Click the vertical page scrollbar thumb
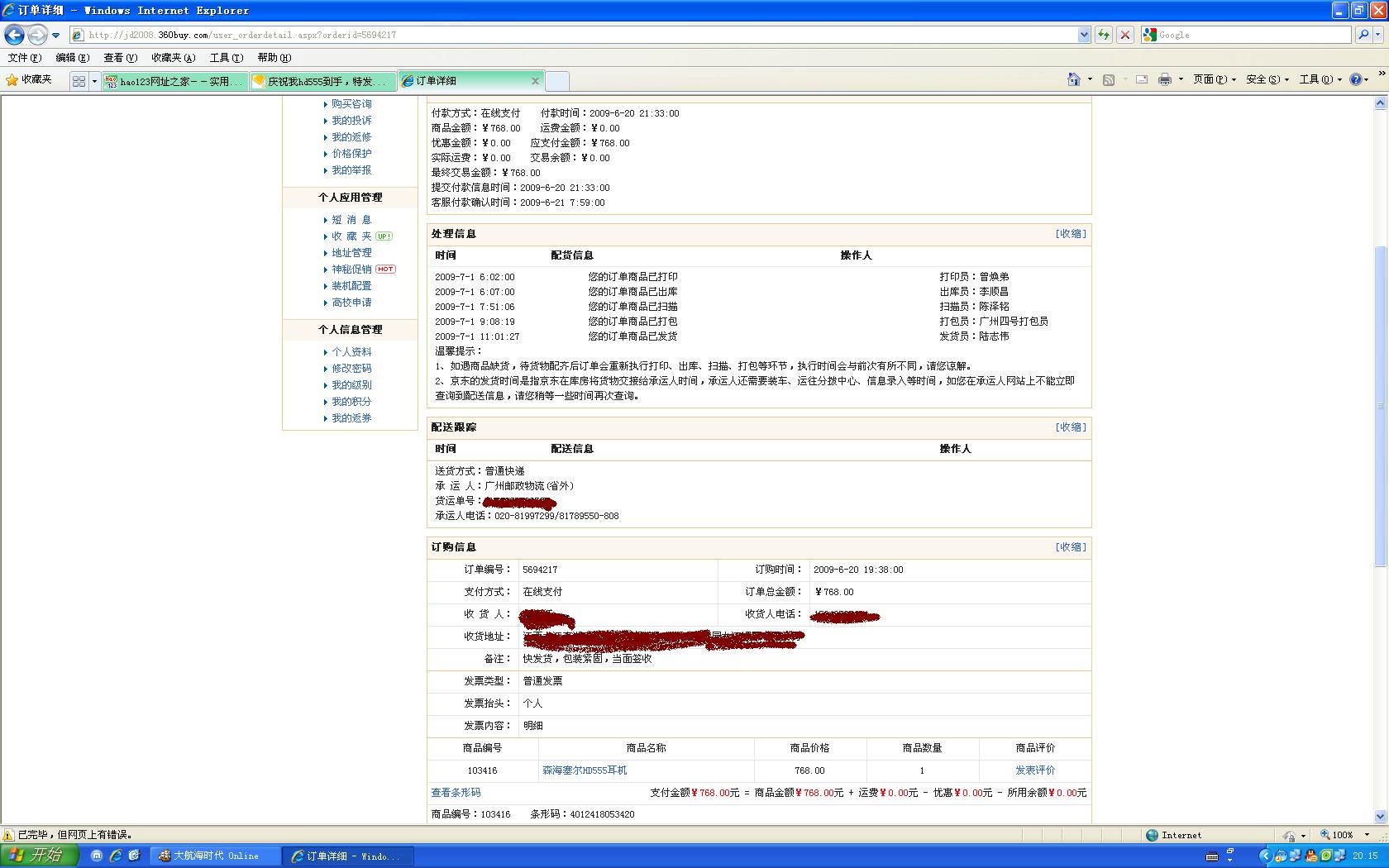 coord(1379,405)
